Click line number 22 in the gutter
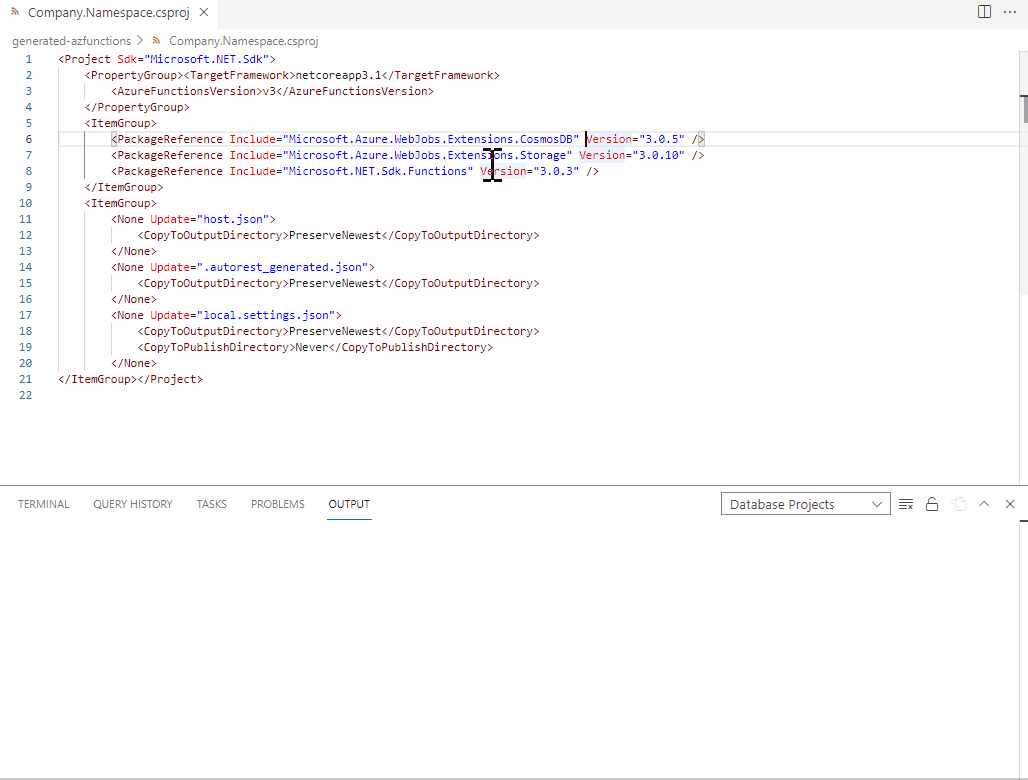 click(26, 395)
